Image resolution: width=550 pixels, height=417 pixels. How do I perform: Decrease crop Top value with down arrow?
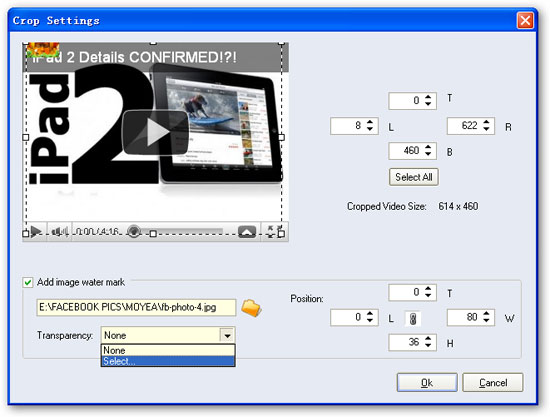click(428, 104)
